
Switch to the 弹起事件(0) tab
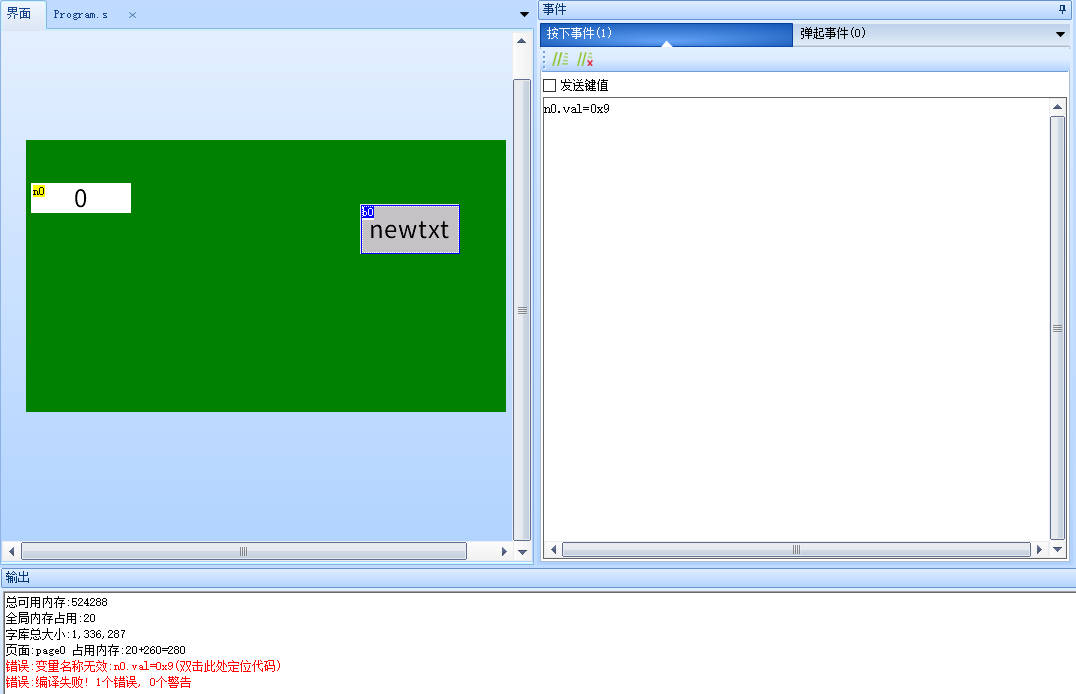click(x=832, y=33)
